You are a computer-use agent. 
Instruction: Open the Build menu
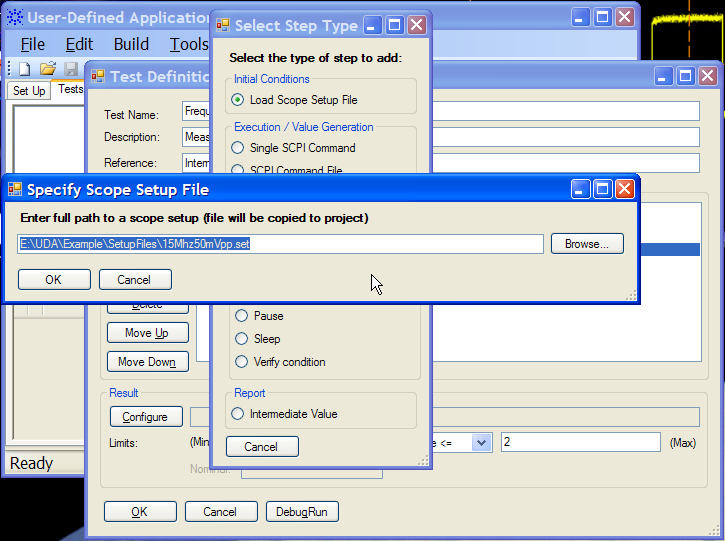click(131, 44)
